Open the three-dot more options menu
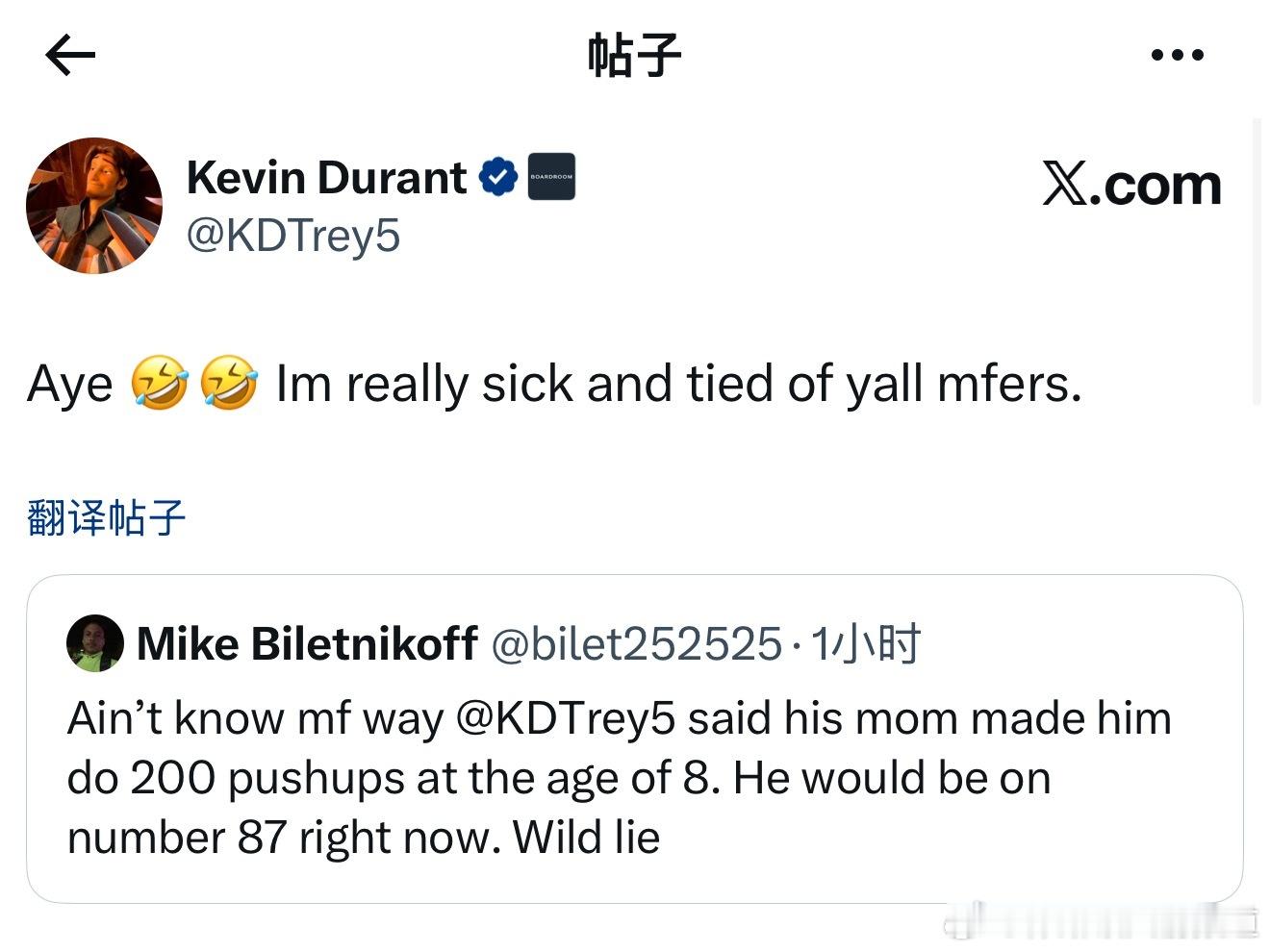This screenshot has height=952, width=1270. pos(1176,55)
